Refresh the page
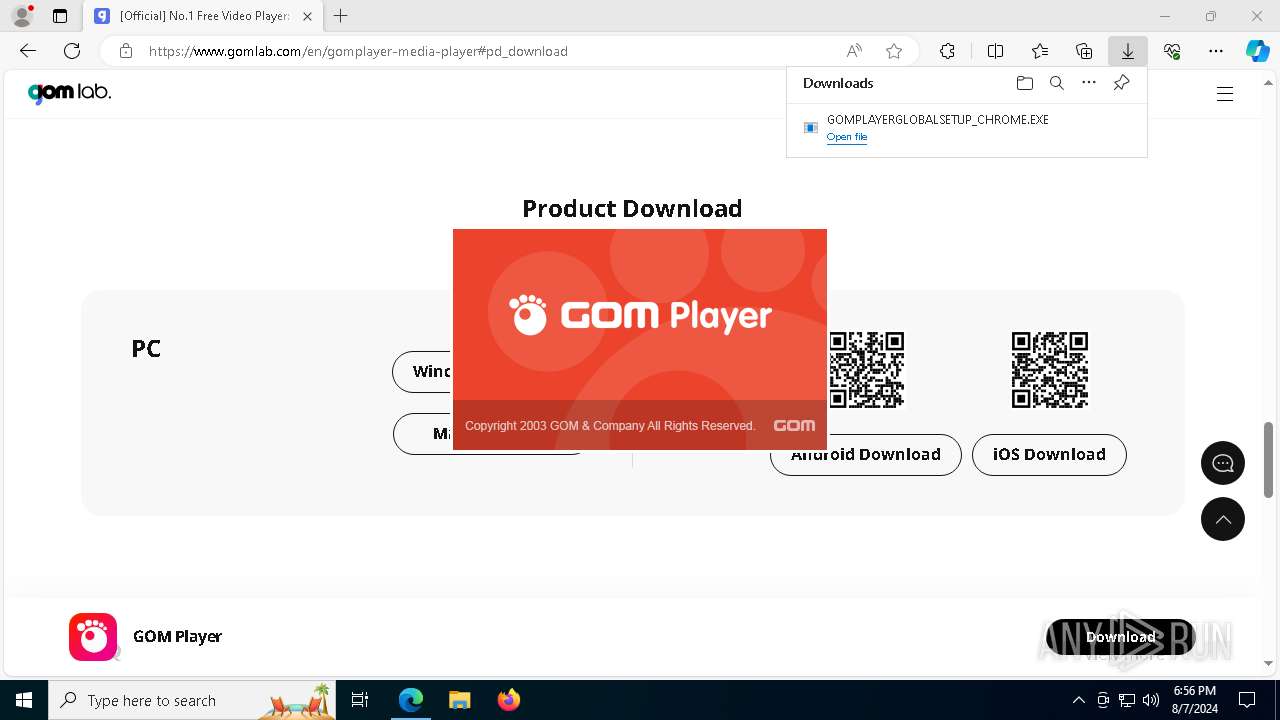1280x720 pixels. point(72,51)
